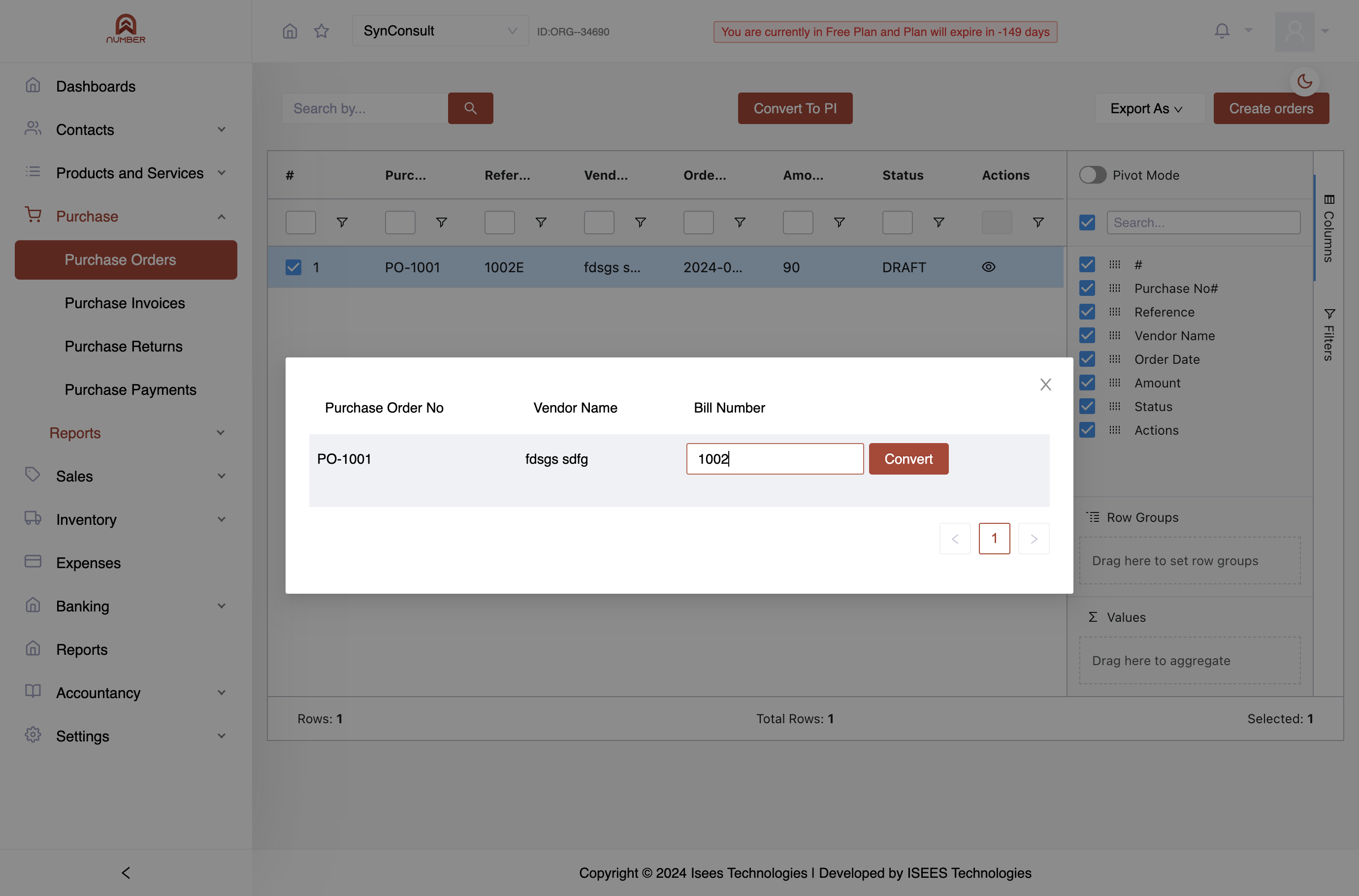Click Convert To PI button

pos(795,108)
